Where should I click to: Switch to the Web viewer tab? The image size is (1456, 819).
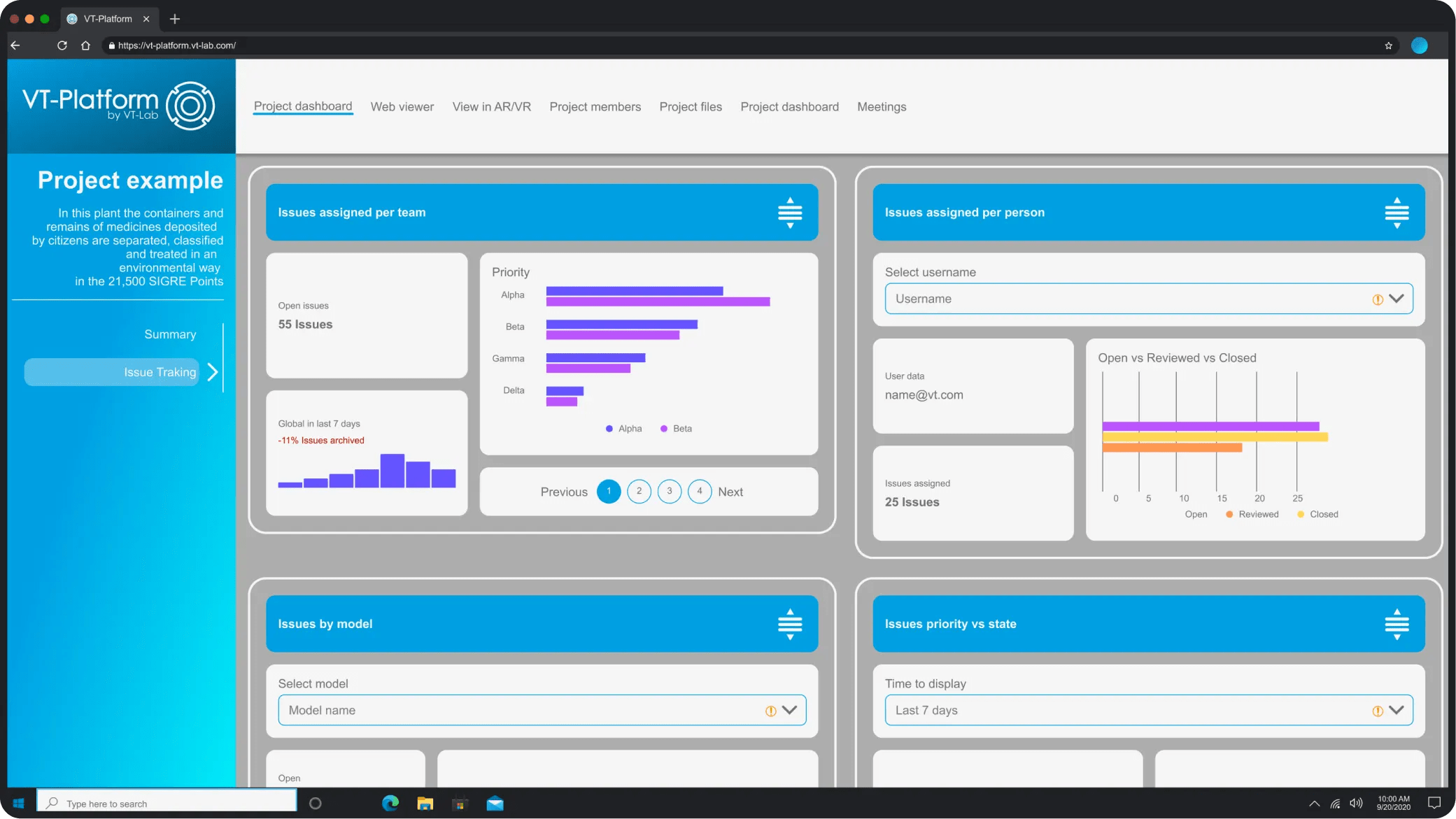pyautogui.click(x=402, y=106)
